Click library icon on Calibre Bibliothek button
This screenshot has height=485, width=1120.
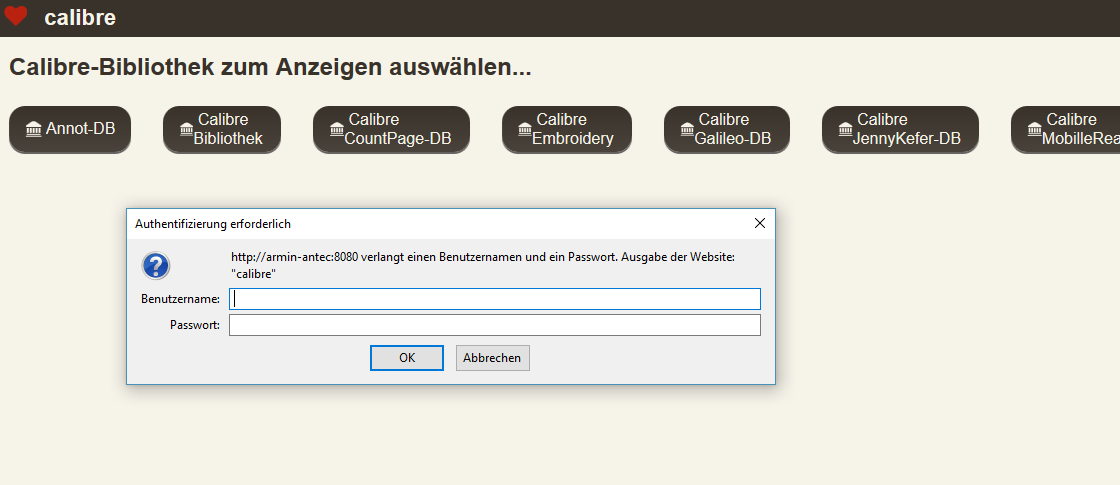tap(187, 129)
